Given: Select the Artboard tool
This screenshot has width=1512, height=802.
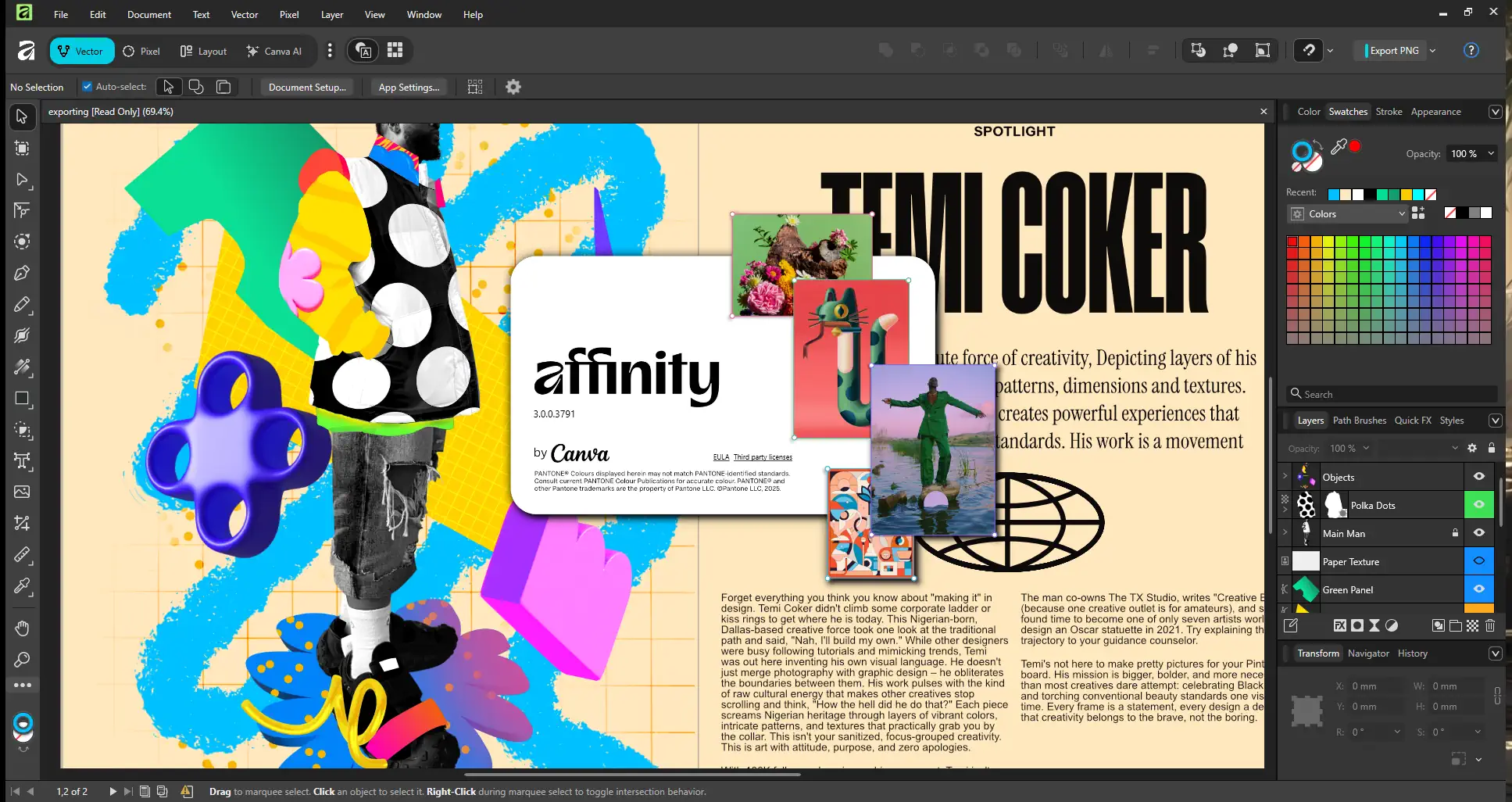Looking at the screenshot, I should point(22,148).
